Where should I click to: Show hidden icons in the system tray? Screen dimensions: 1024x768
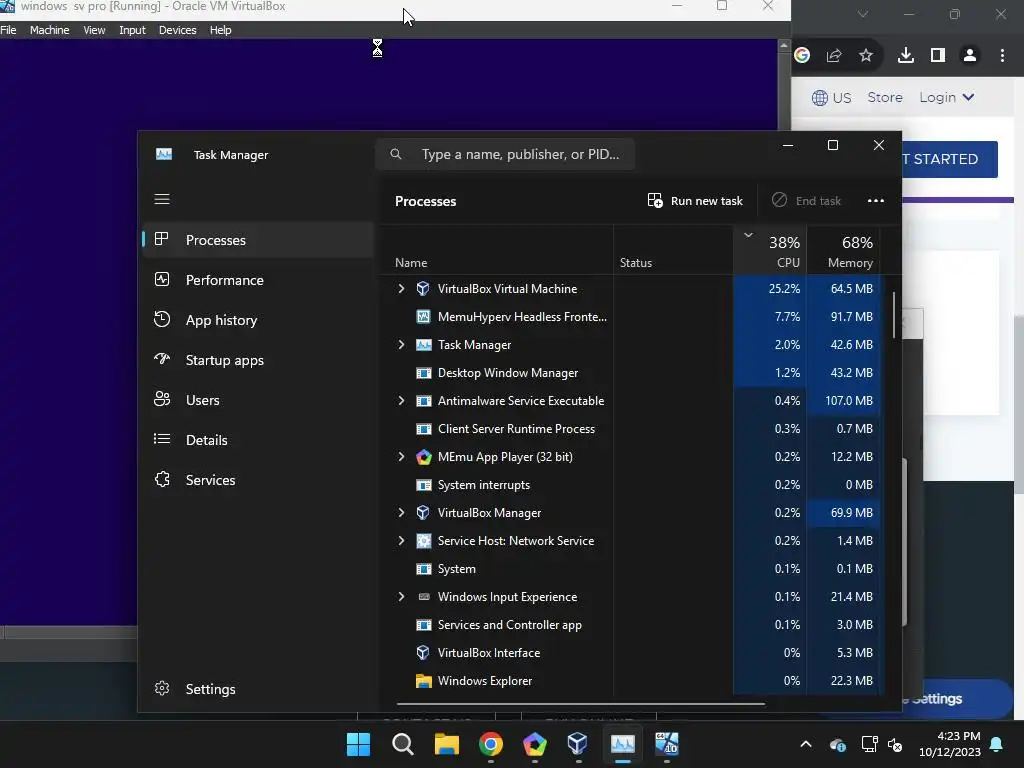coord(806,744)
